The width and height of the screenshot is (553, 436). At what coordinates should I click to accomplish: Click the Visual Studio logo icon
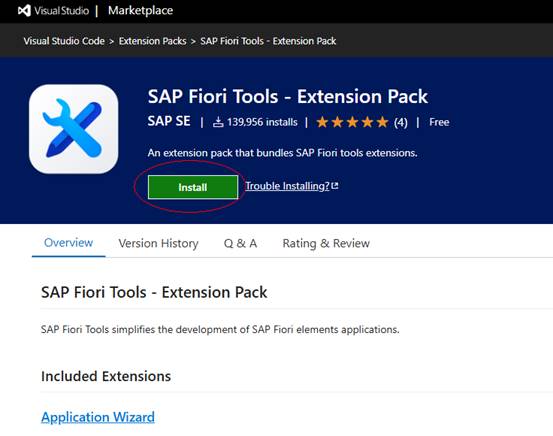point(24,11)
